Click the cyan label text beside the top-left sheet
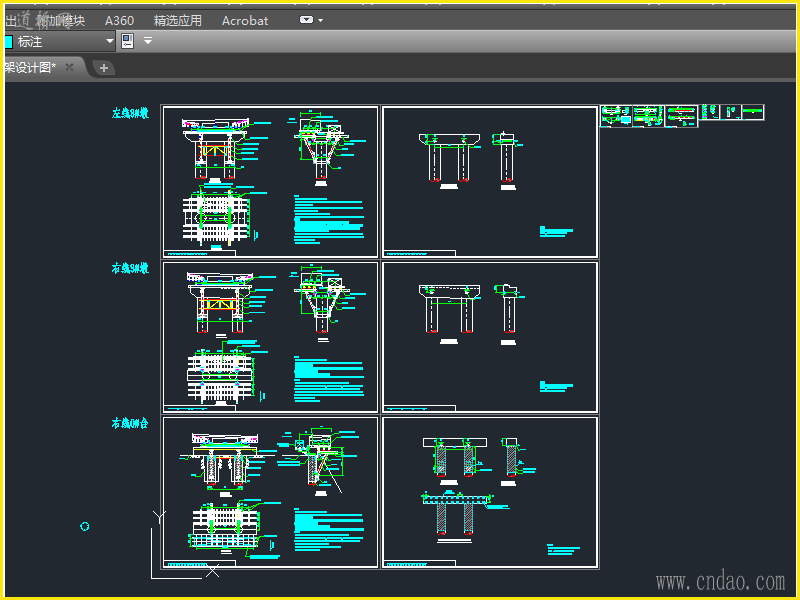Screen dimensions: 800x600 [130, 114]
